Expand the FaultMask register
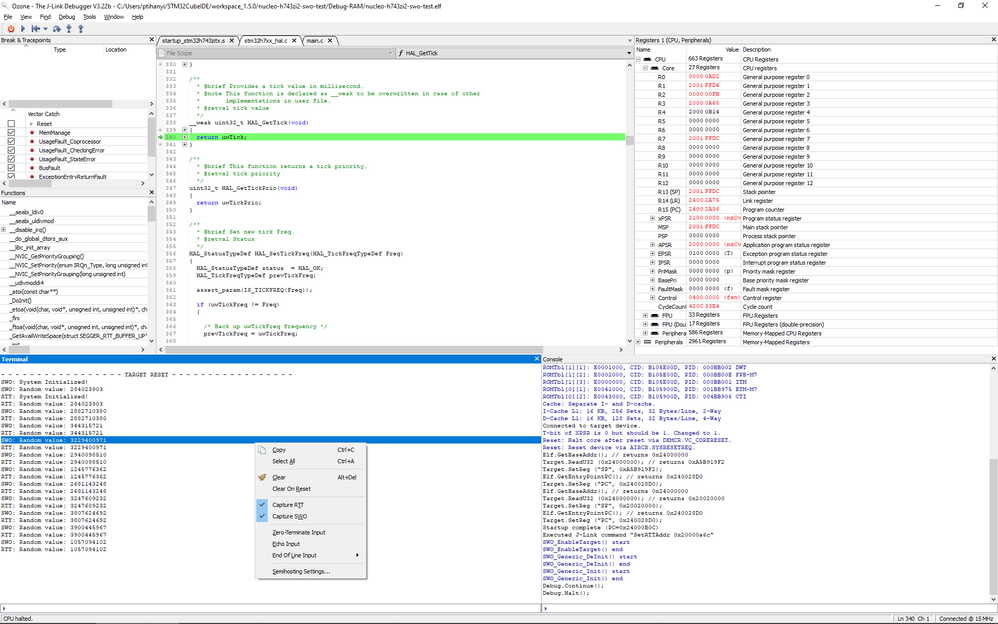 click(x=652, y=289)
